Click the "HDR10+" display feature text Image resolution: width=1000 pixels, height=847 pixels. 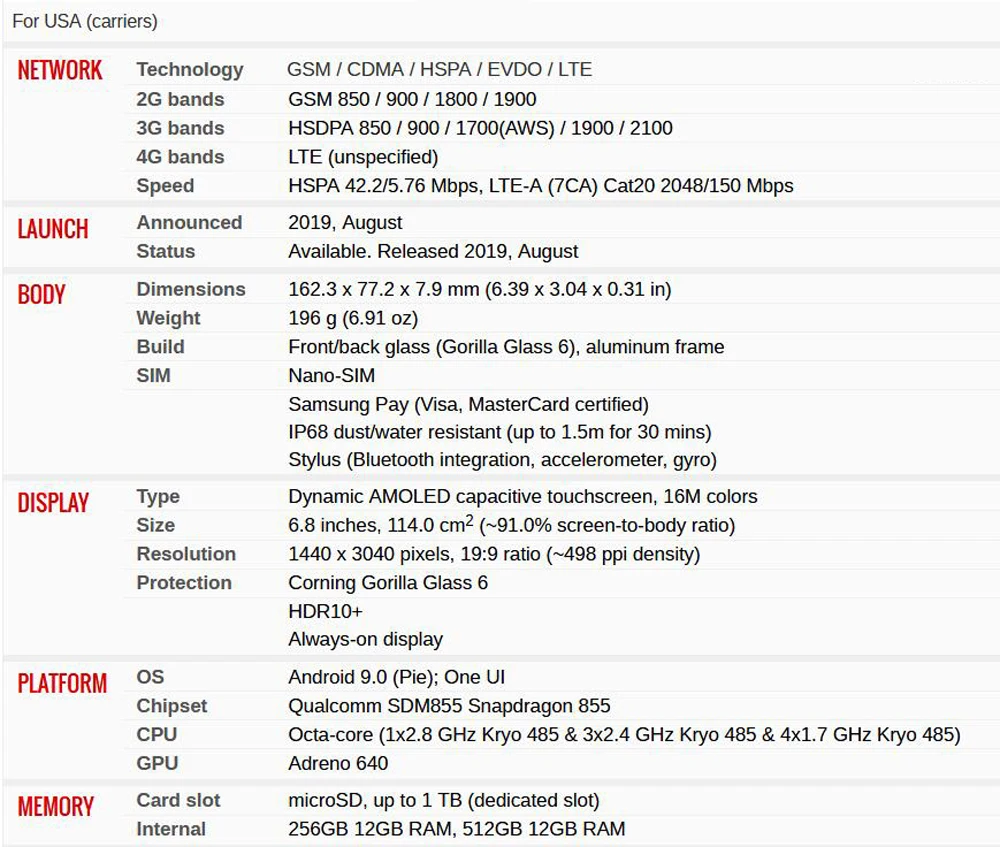(325, 612)
